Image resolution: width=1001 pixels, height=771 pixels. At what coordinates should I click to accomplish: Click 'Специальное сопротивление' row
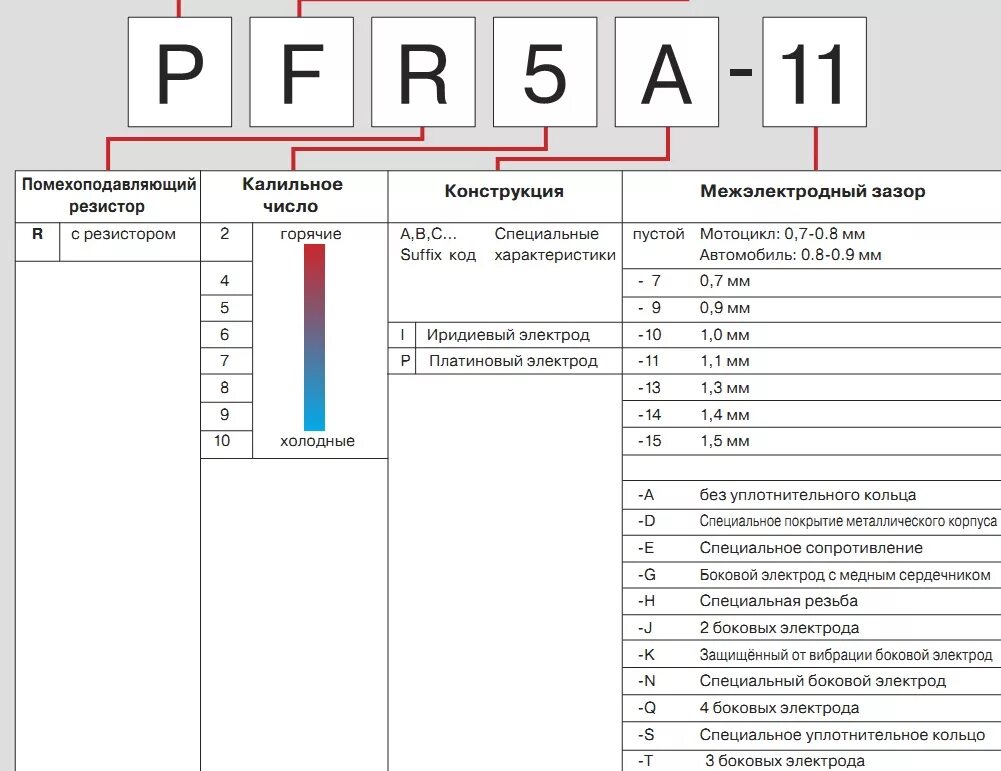[811, 548]
